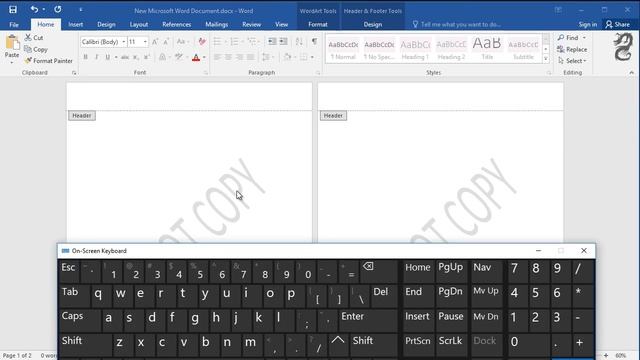Center the paragraph text
640x360 pixels.
228,57
